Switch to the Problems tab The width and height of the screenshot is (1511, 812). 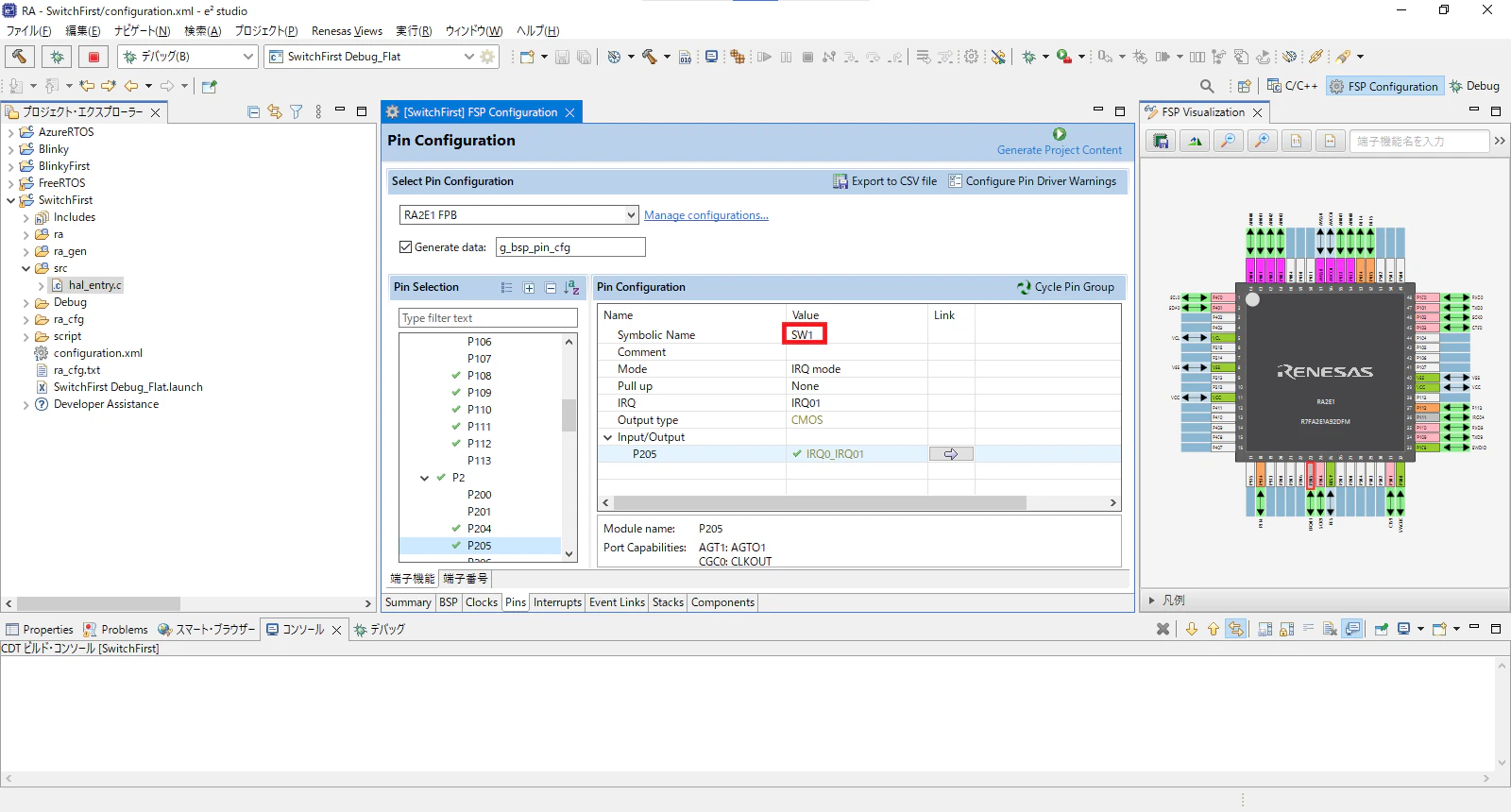click(115, 630)
